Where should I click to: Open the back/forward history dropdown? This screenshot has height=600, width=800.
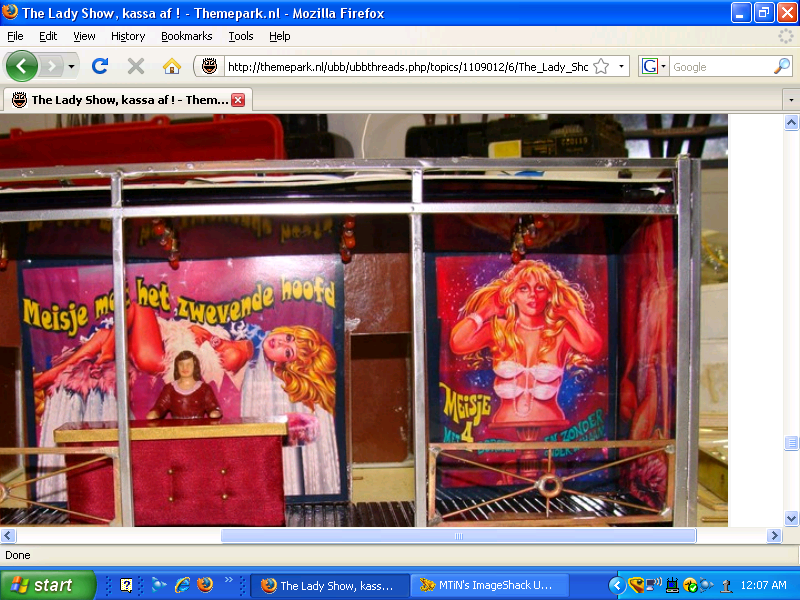coord(71,66)
